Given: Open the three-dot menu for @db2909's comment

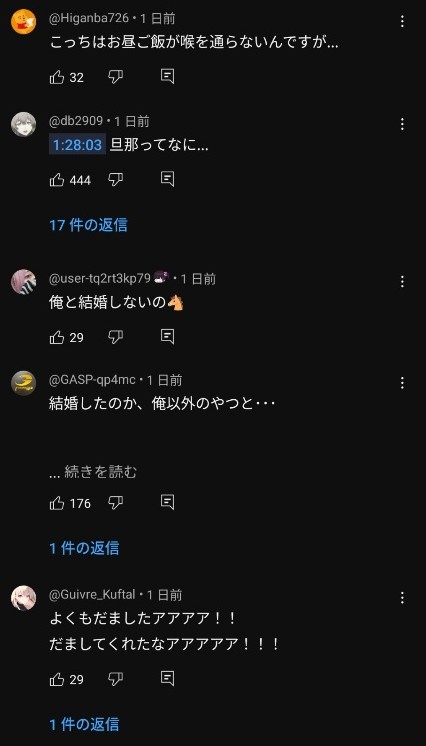Looking at the screenshot, I should (x=402, y=125).
